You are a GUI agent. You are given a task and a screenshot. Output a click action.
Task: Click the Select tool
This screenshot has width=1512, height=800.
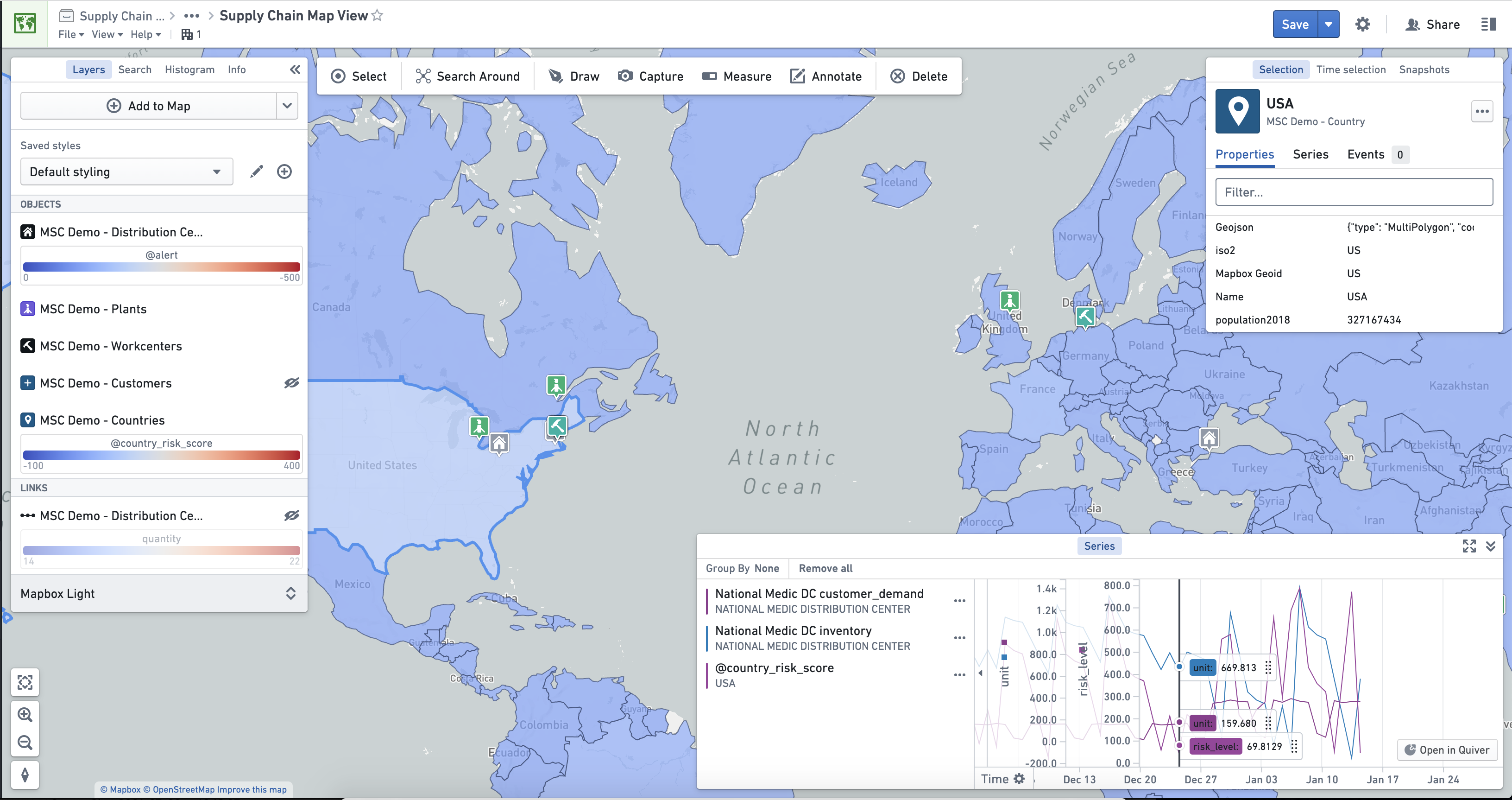click(x=359, y=76)
